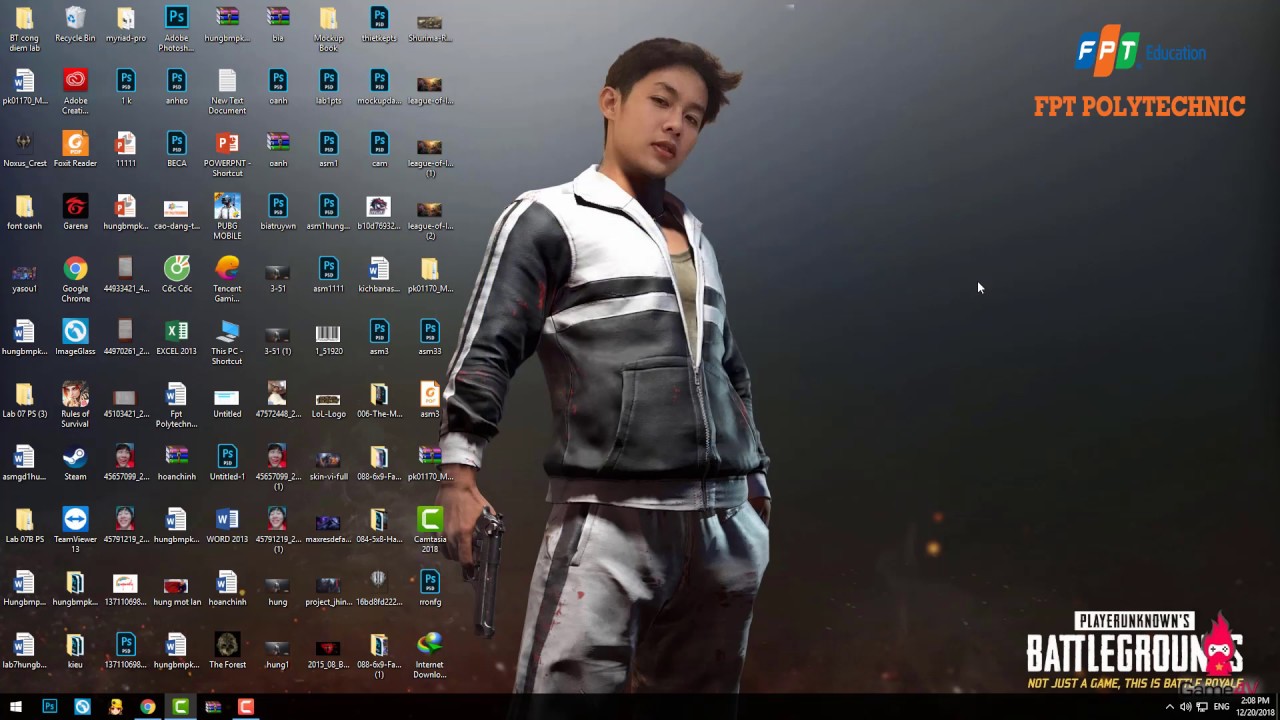Change ENG input language

1221,707
